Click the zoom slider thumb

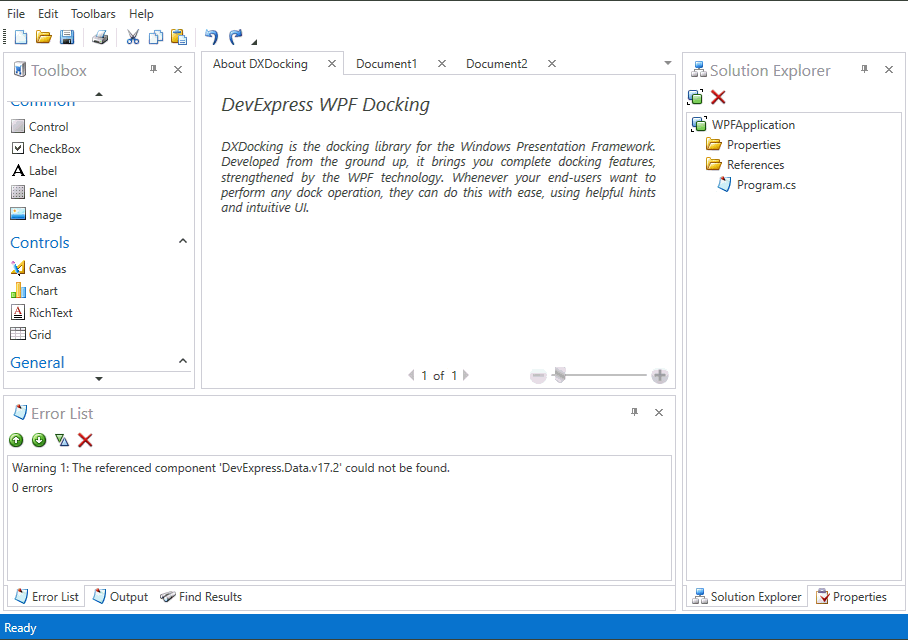pos(559,375)
